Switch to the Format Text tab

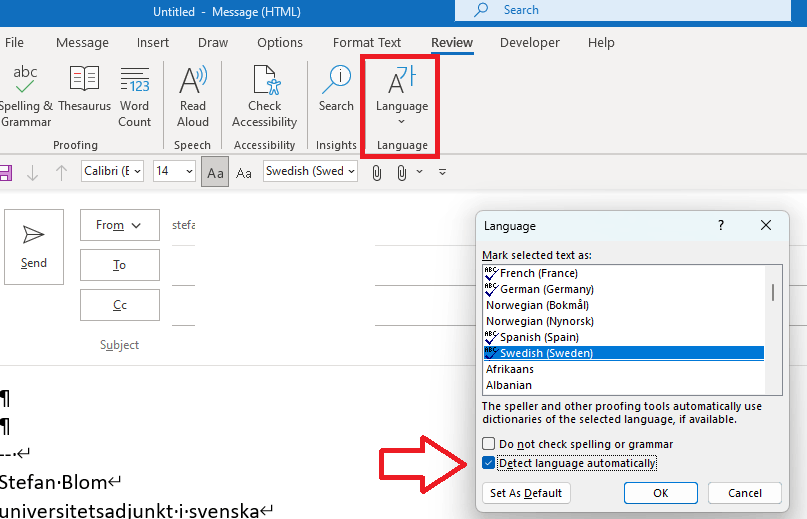366,43
